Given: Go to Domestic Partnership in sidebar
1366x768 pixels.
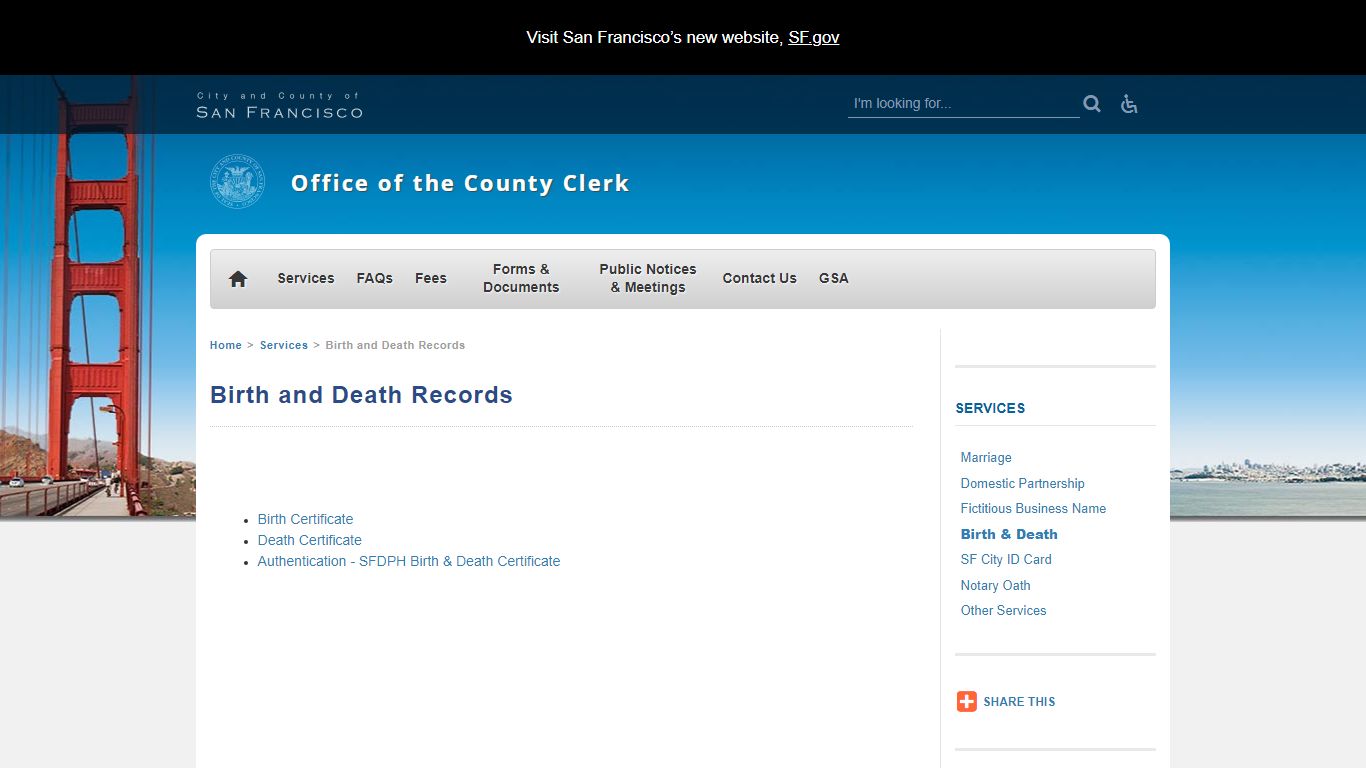Looking at the screenshot, I should 1022,483.
